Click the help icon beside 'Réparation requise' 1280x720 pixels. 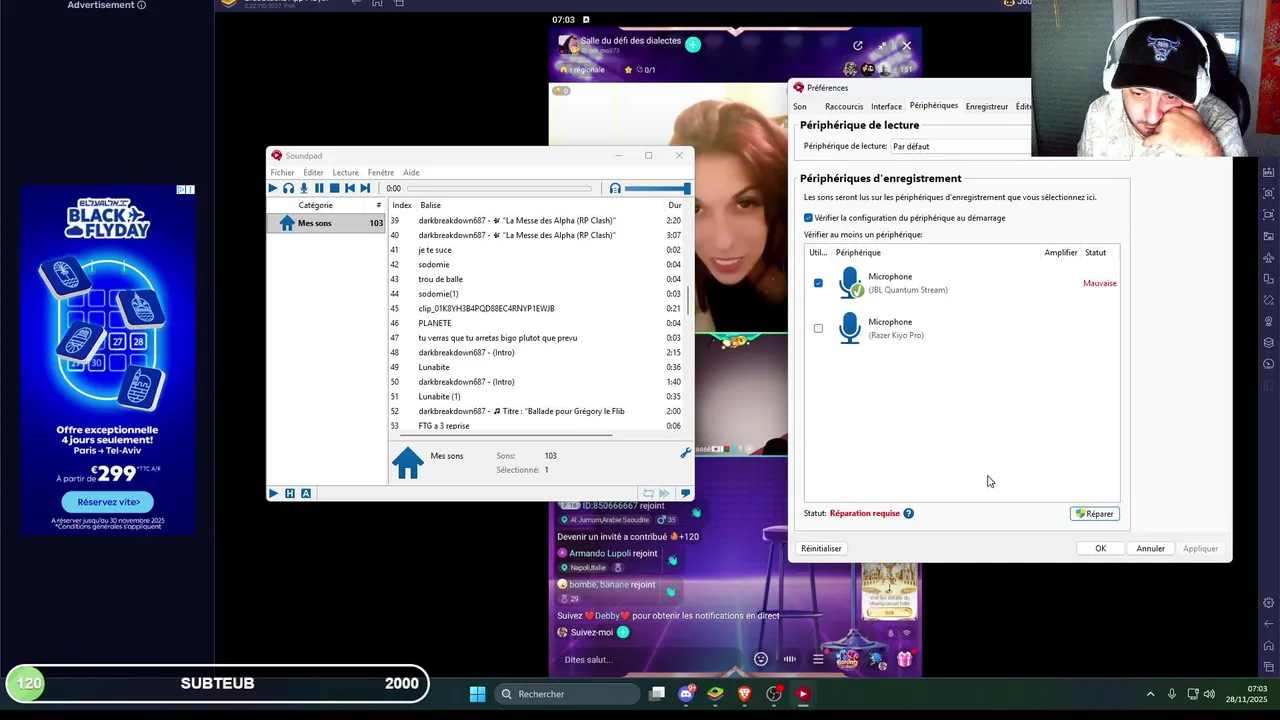(908, 513)
